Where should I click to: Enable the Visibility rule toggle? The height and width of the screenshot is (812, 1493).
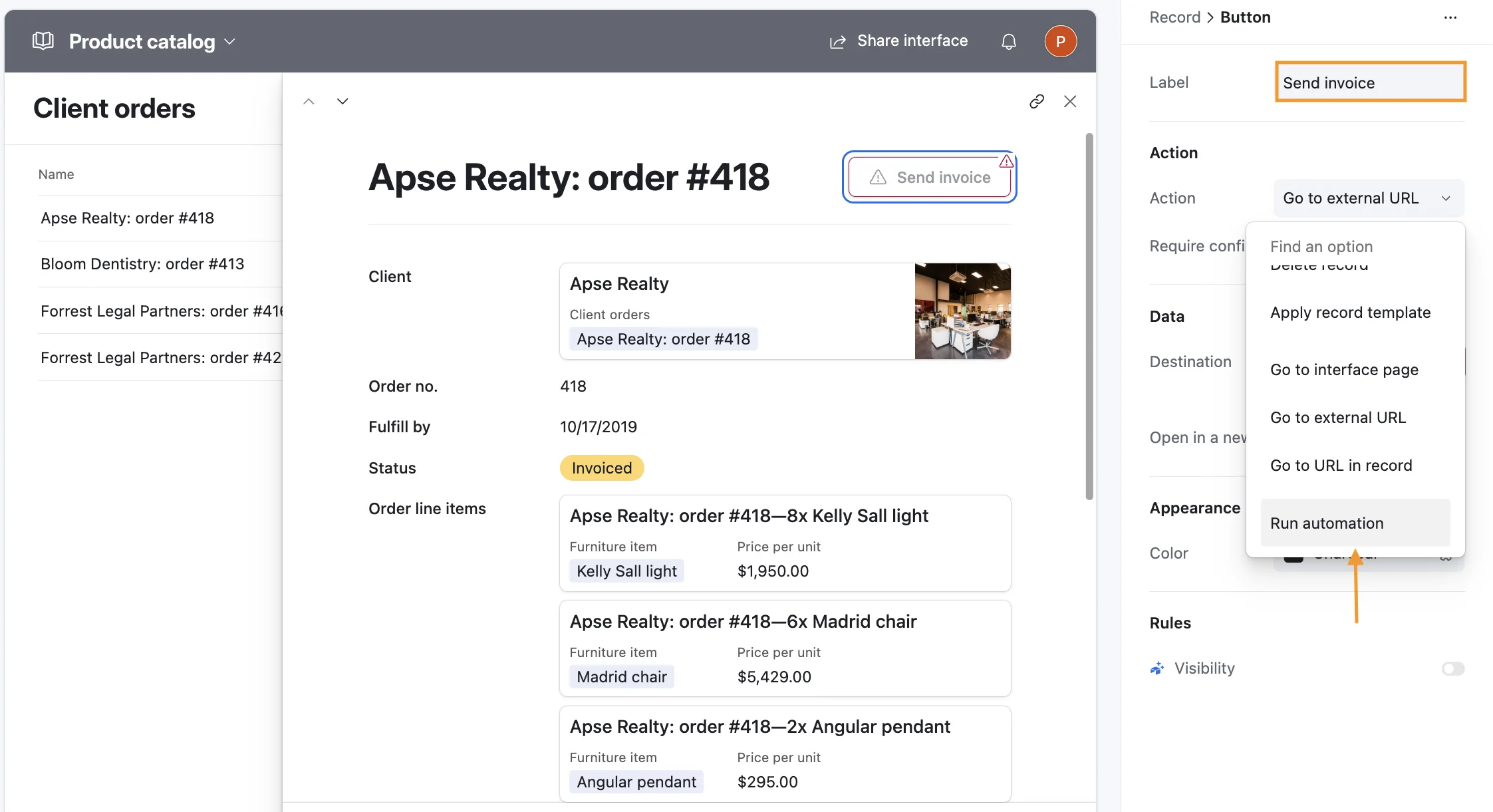(1453, 668)
